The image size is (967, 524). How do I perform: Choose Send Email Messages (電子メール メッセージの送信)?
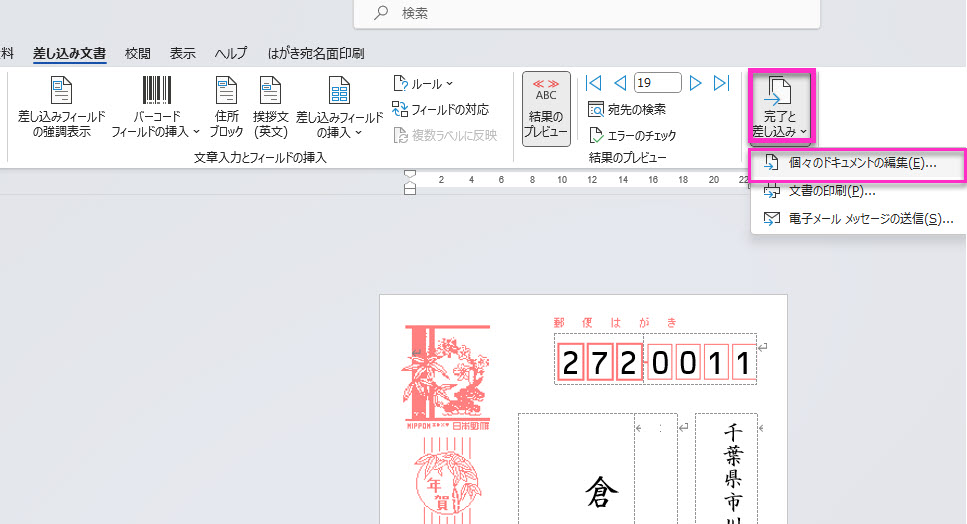tap(857, 219)
